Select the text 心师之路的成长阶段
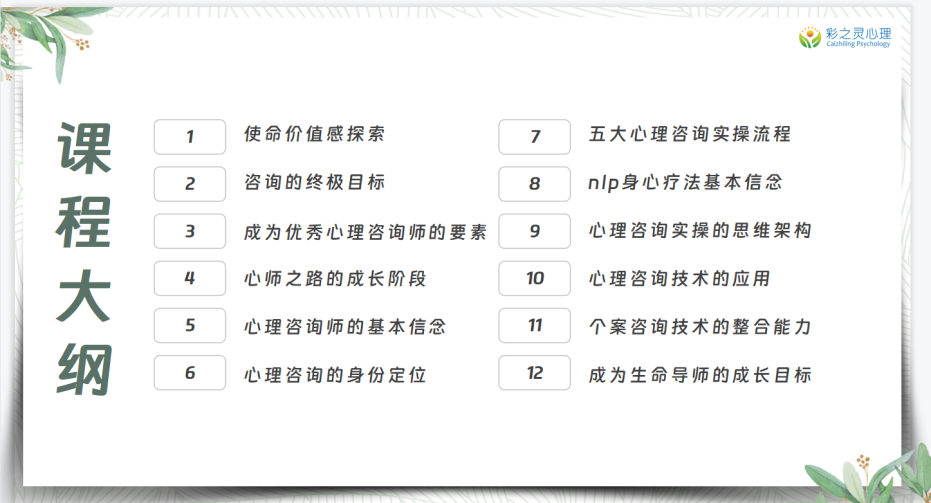 tap(335, 278)
